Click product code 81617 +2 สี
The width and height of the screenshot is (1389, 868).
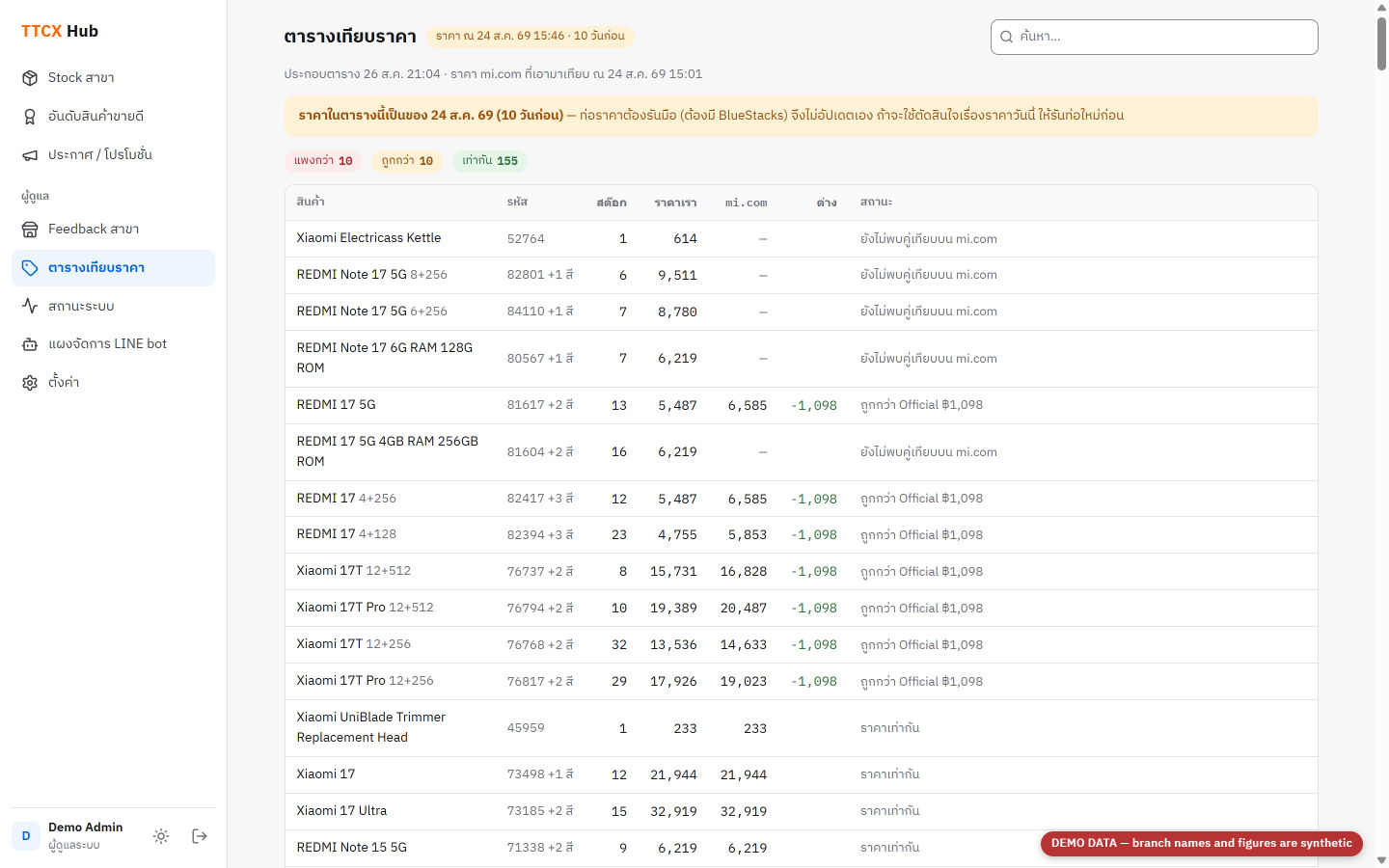point(540,405)
